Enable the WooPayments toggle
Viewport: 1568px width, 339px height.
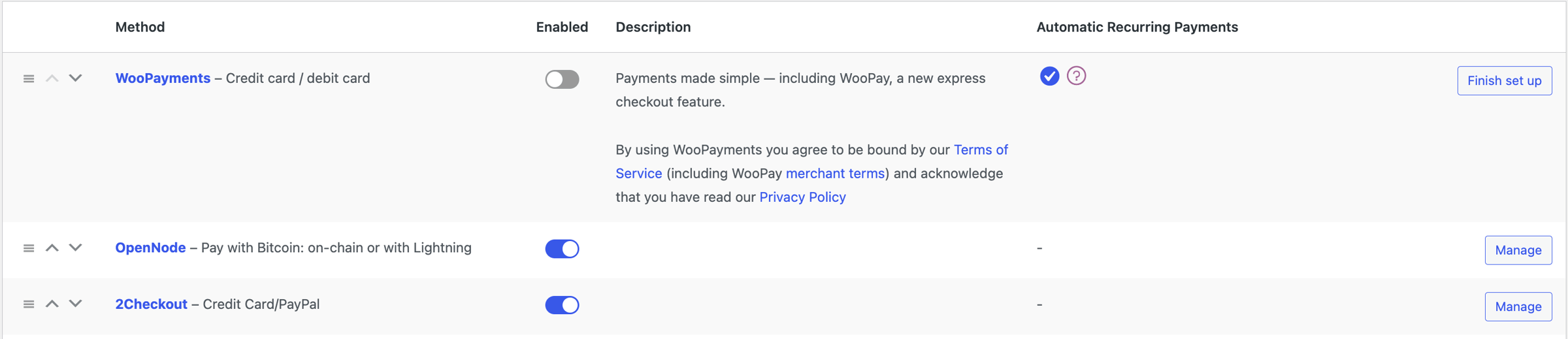(562, 79)
